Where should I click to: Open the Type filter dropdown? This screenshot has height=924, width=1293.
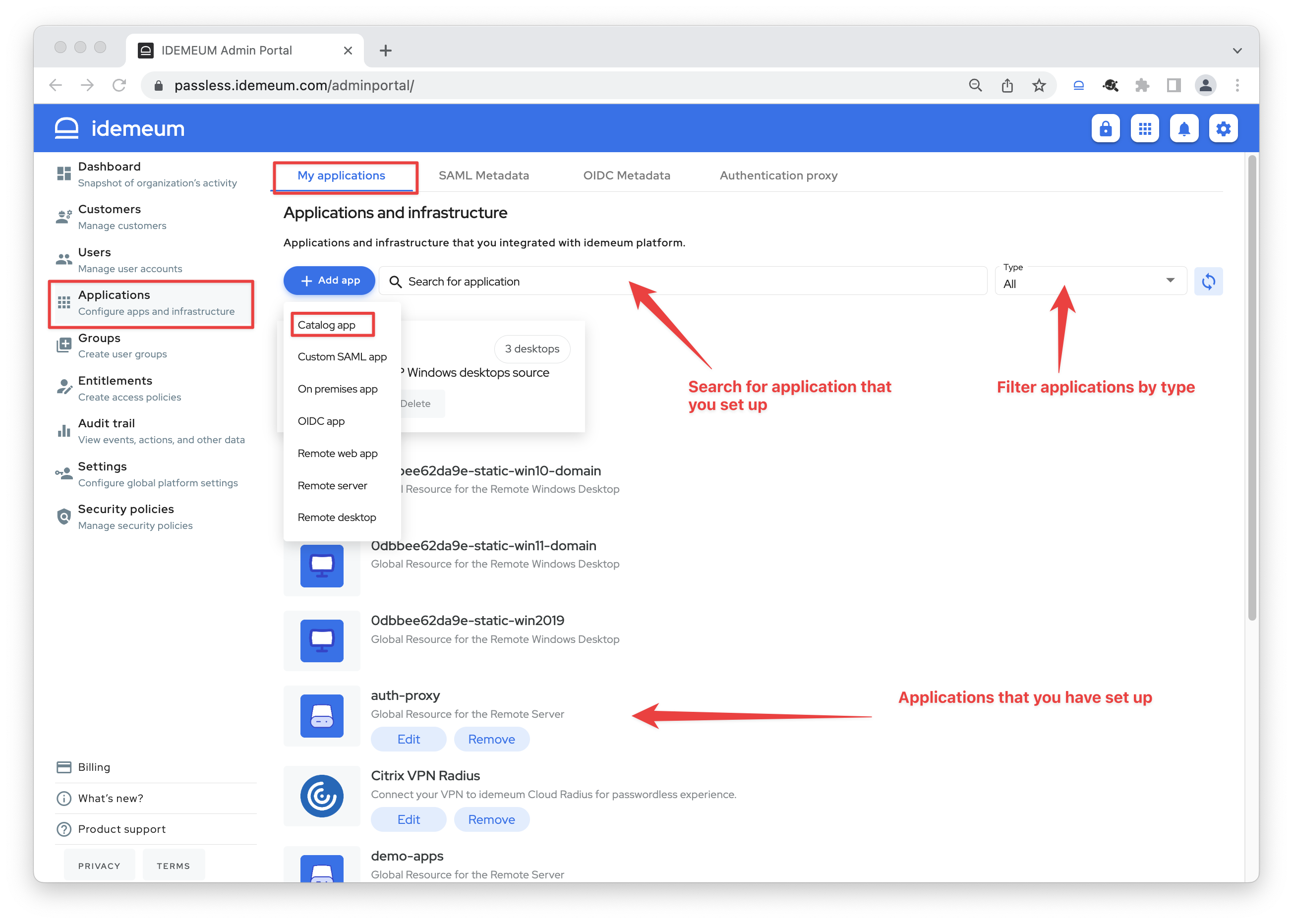[1090, 281]
